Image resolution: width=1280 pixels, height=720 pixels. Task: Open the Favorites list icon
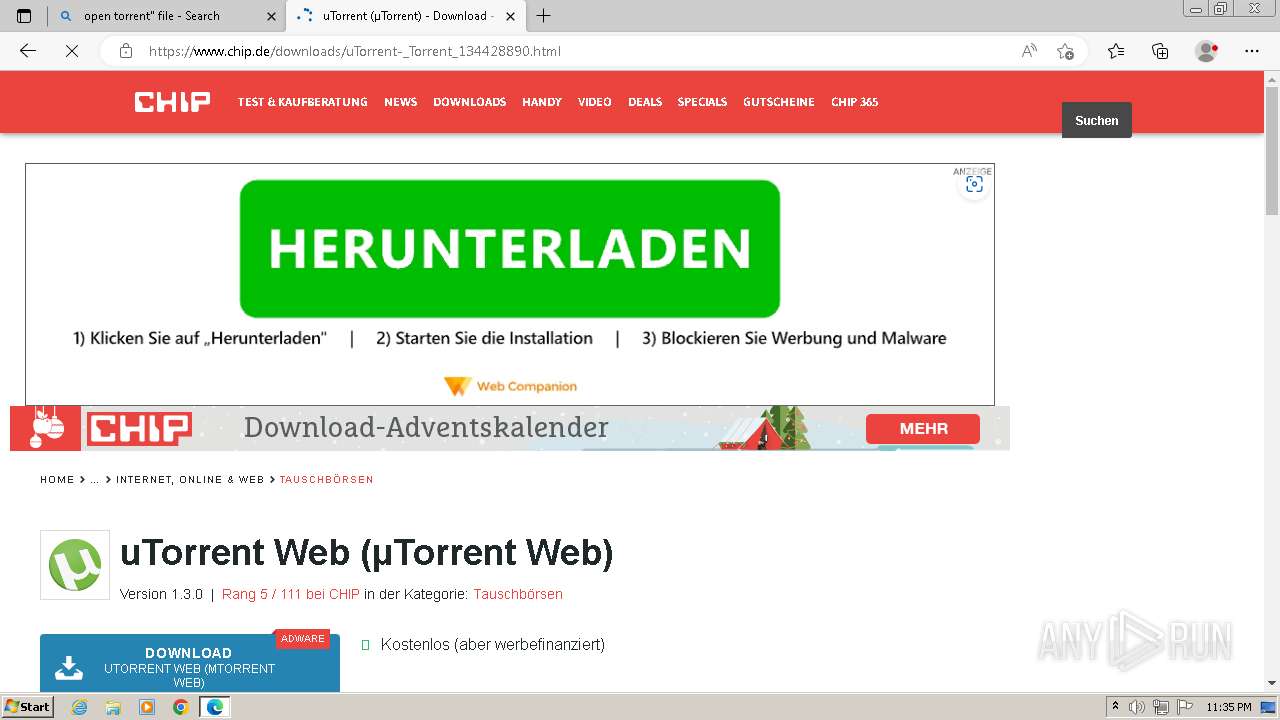pyautogui.click(x=1116, y=51)
